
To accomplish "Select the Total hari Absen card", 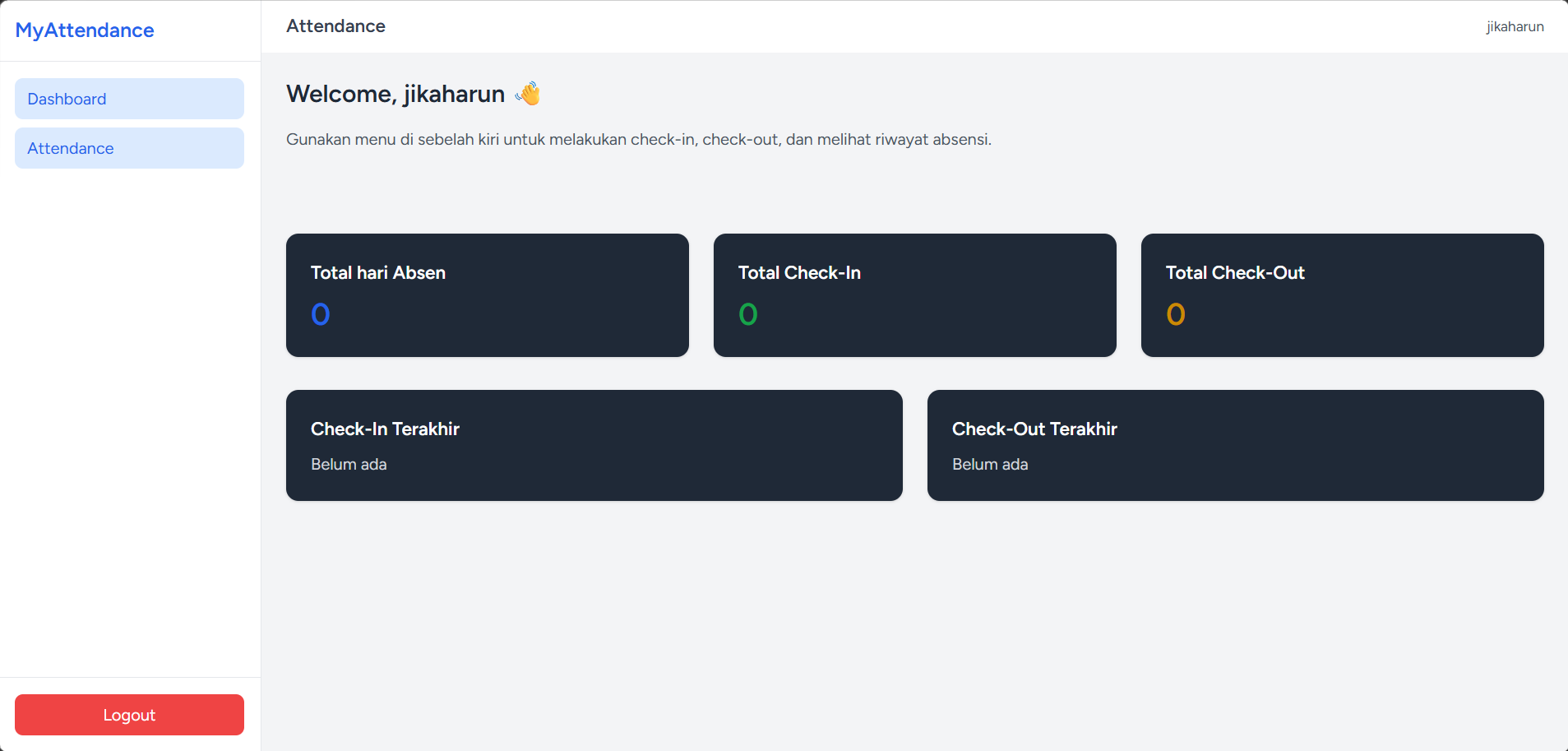I will click(487, 294).
